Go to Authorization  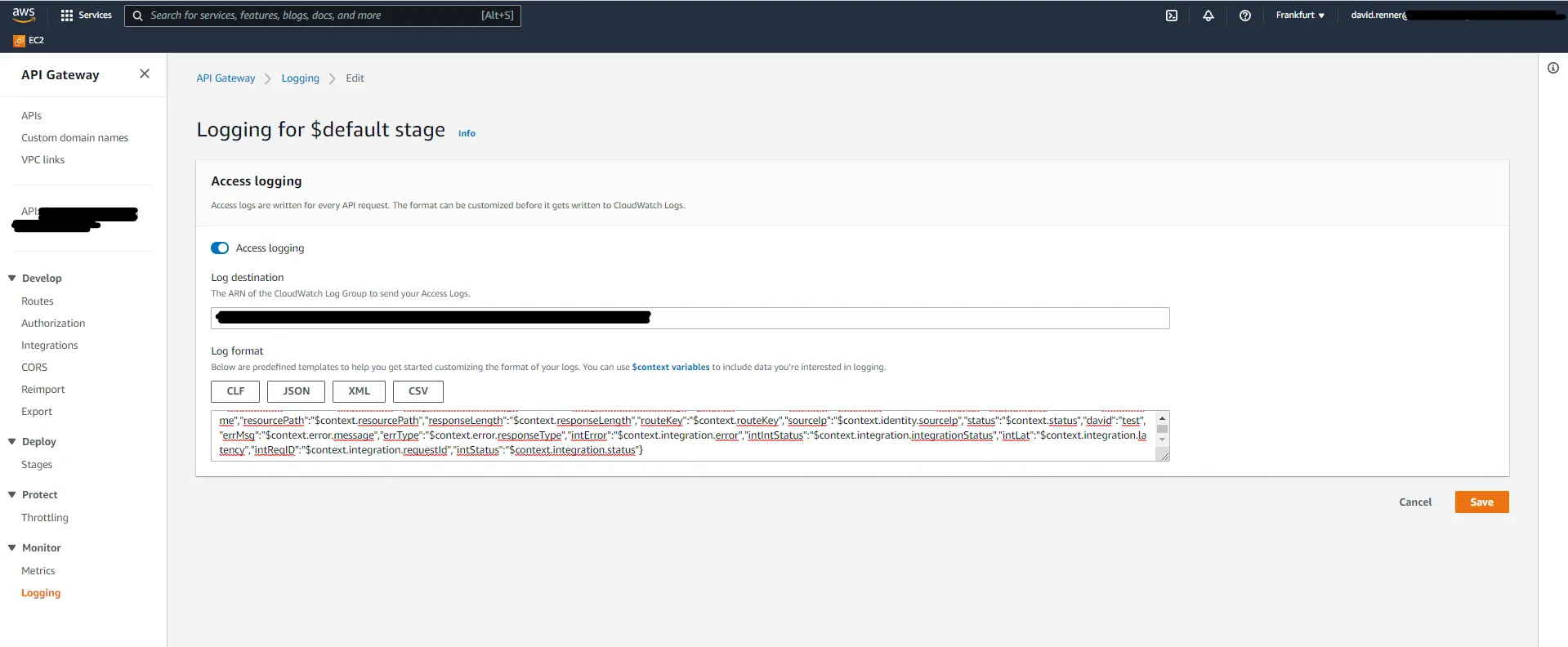(53, 323)
